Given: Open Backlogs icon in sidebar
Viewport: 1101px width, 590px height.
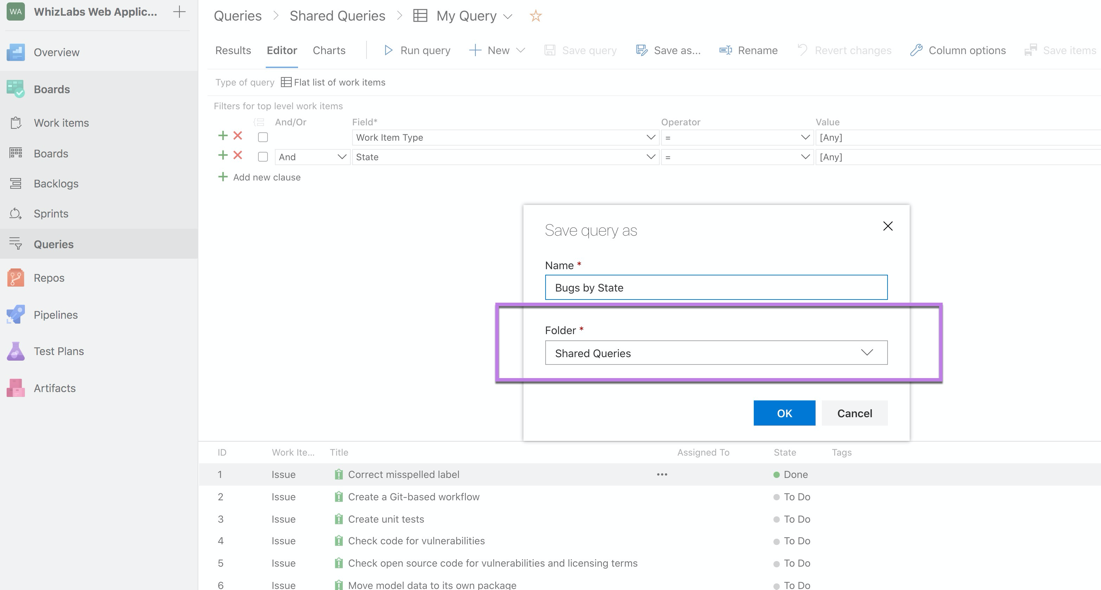Looking at the screenshot, I should pyautogui.click(x=15, y=183).
